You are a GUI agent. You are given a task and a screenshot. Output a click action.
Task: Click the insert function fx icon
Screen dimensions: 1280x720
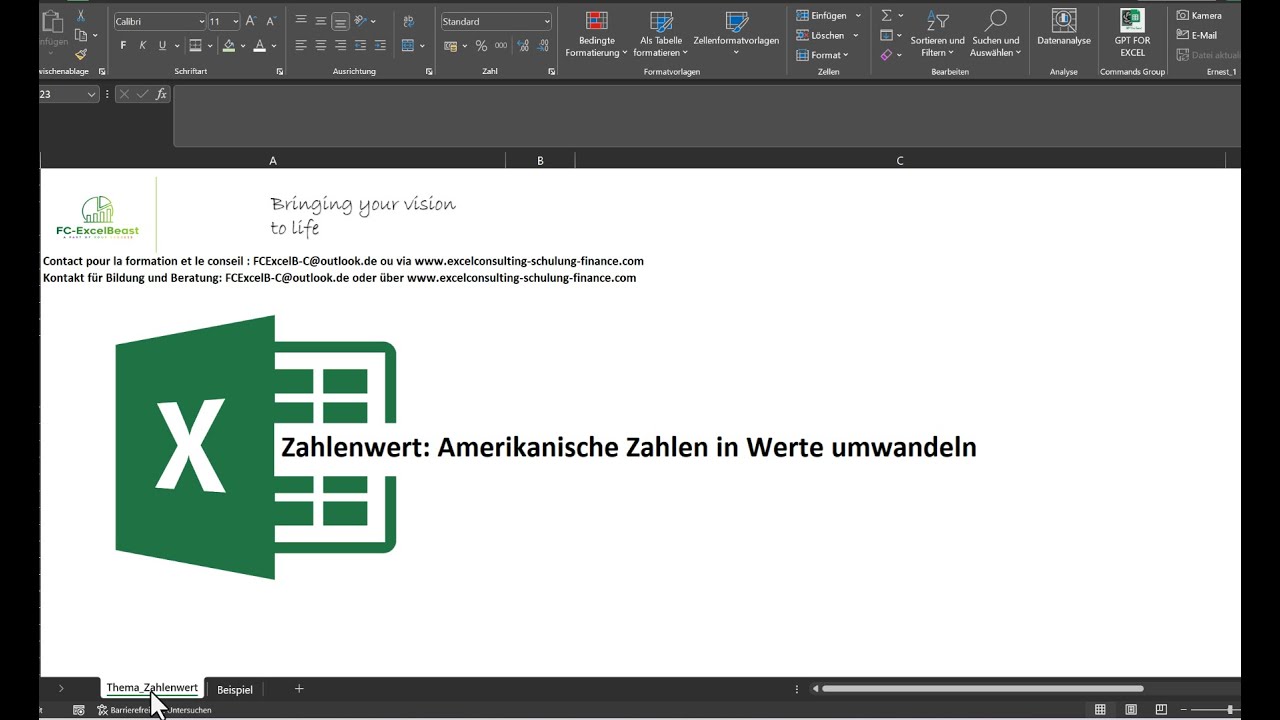[162, 94]
